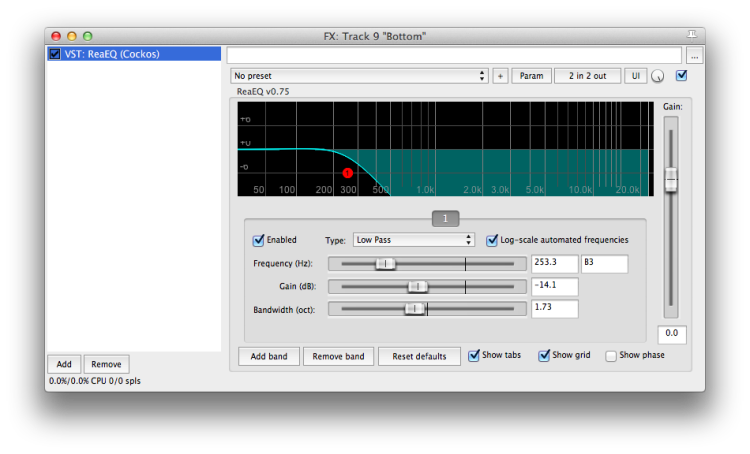
Task: Click the Param button
Action: click(531, 76)
